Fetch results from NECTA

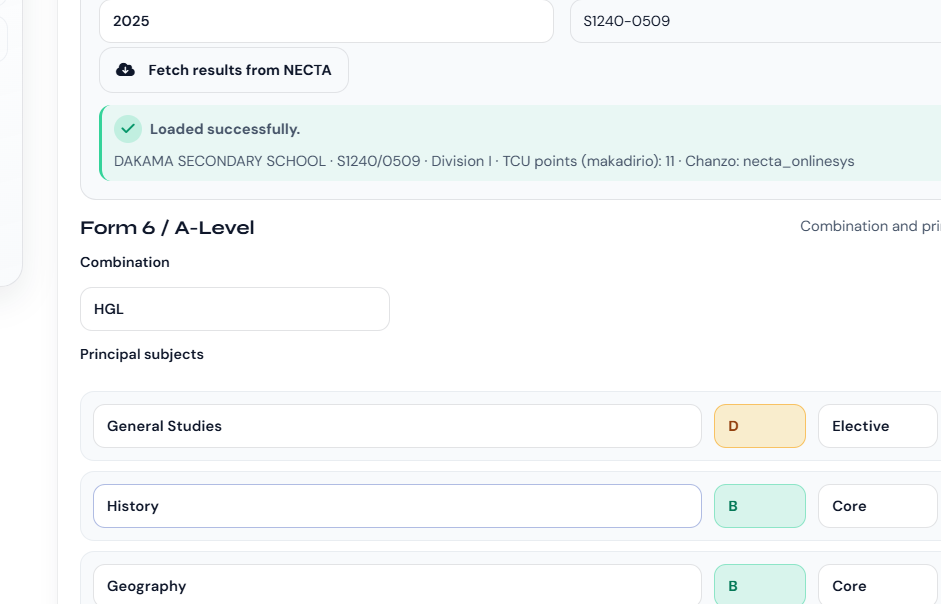224,70
